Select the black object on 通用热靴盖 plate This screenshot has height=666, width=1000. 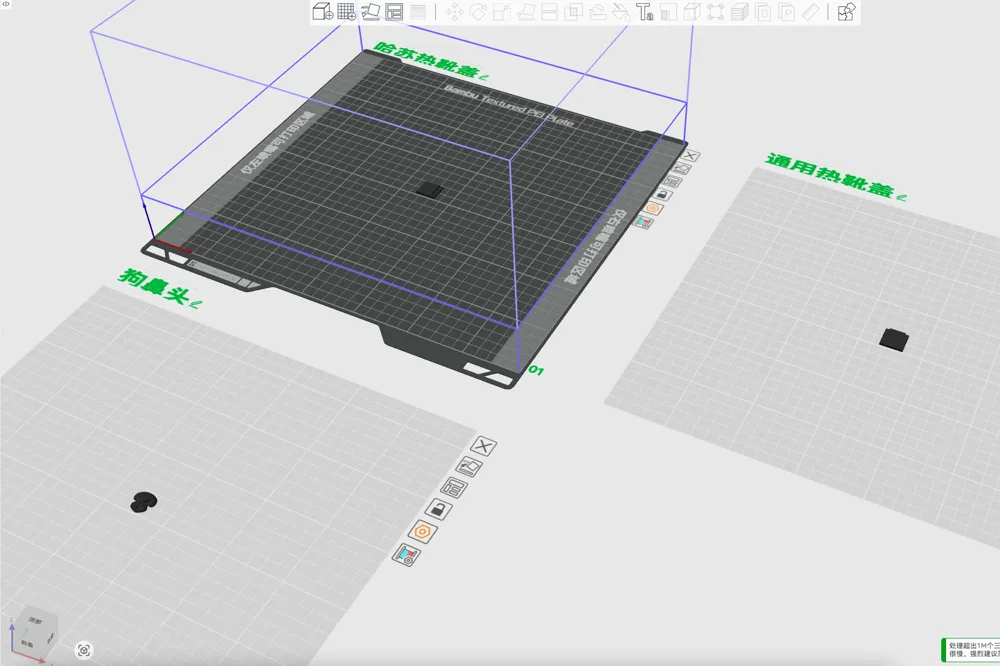point(893,339)
